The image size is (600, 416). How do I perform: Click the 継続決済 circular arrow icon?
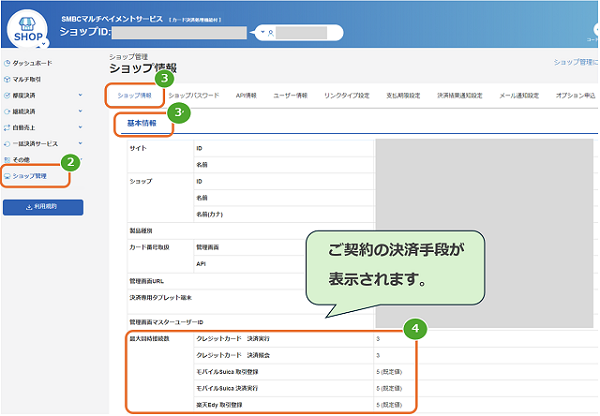[7, 111]
